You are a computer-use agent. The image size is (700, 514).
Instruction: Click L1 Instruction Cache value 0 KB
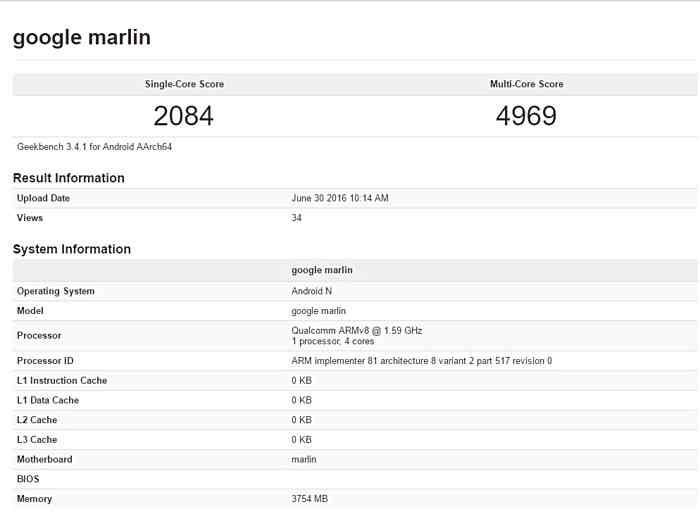[x=301, y=380]
